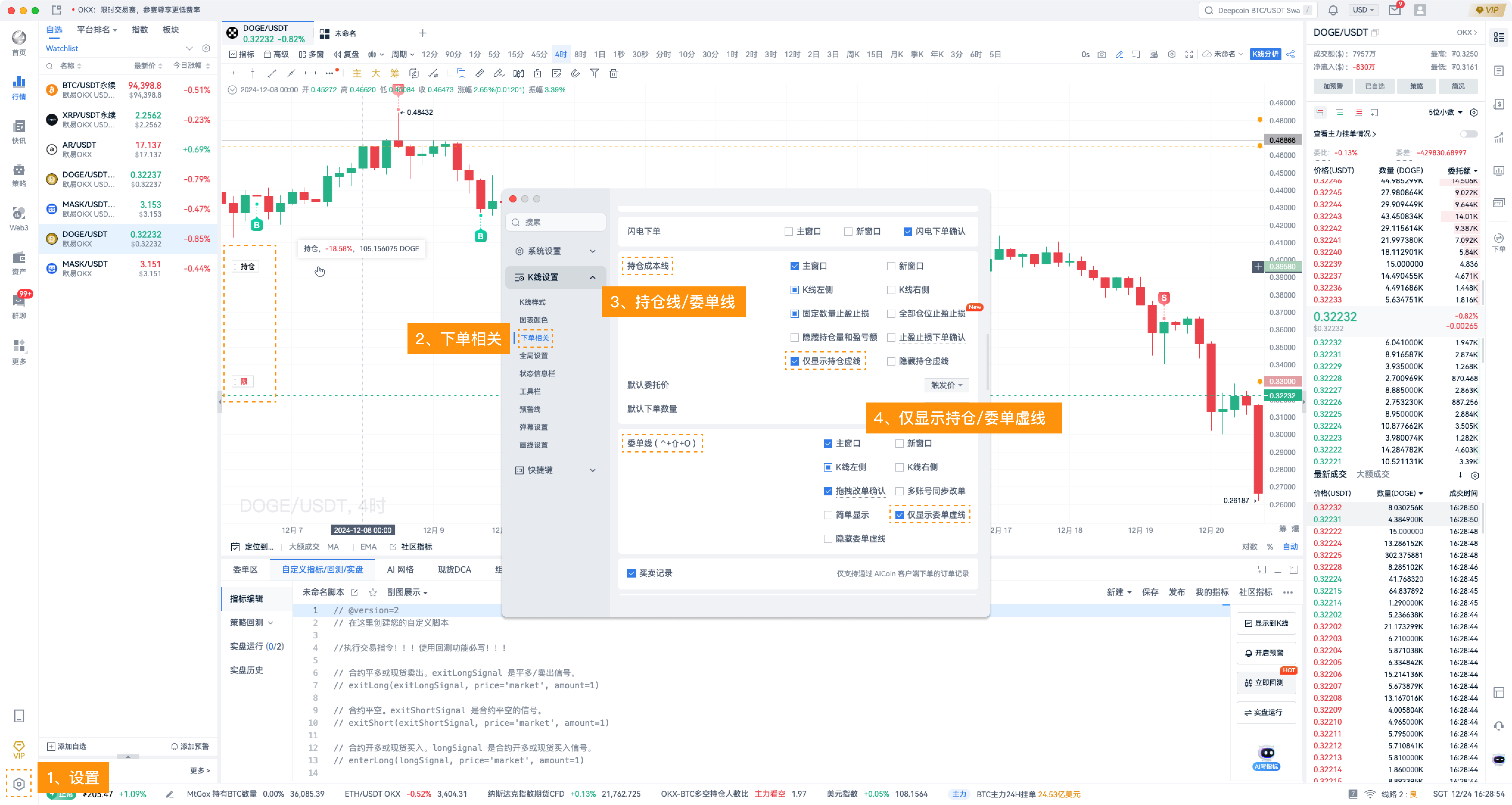Screen dimensions: 1512x805
Task: Switch to 大额成交 trades tab
Action: click(x=1373, y=475)
